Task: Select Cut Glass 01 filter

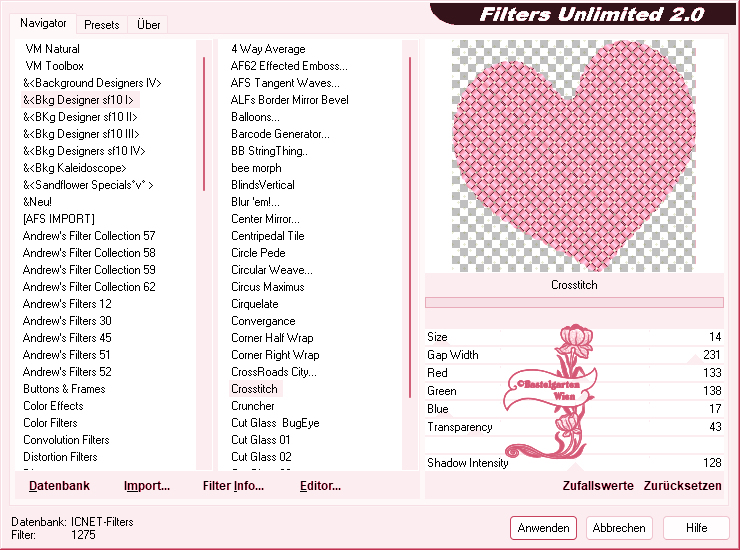Action: (x=261, y=440)
